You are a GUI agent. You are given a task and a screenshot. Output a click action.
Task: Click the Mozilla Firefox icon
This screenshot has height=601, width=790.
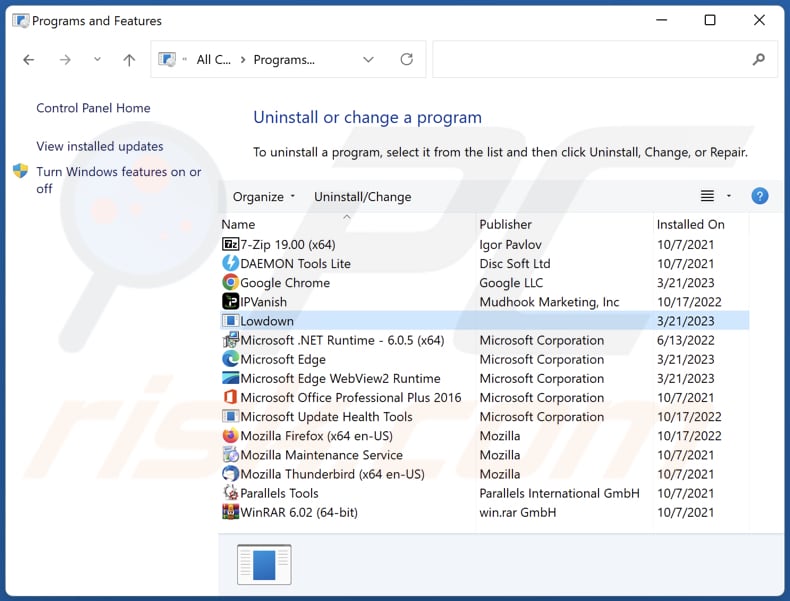230,436
